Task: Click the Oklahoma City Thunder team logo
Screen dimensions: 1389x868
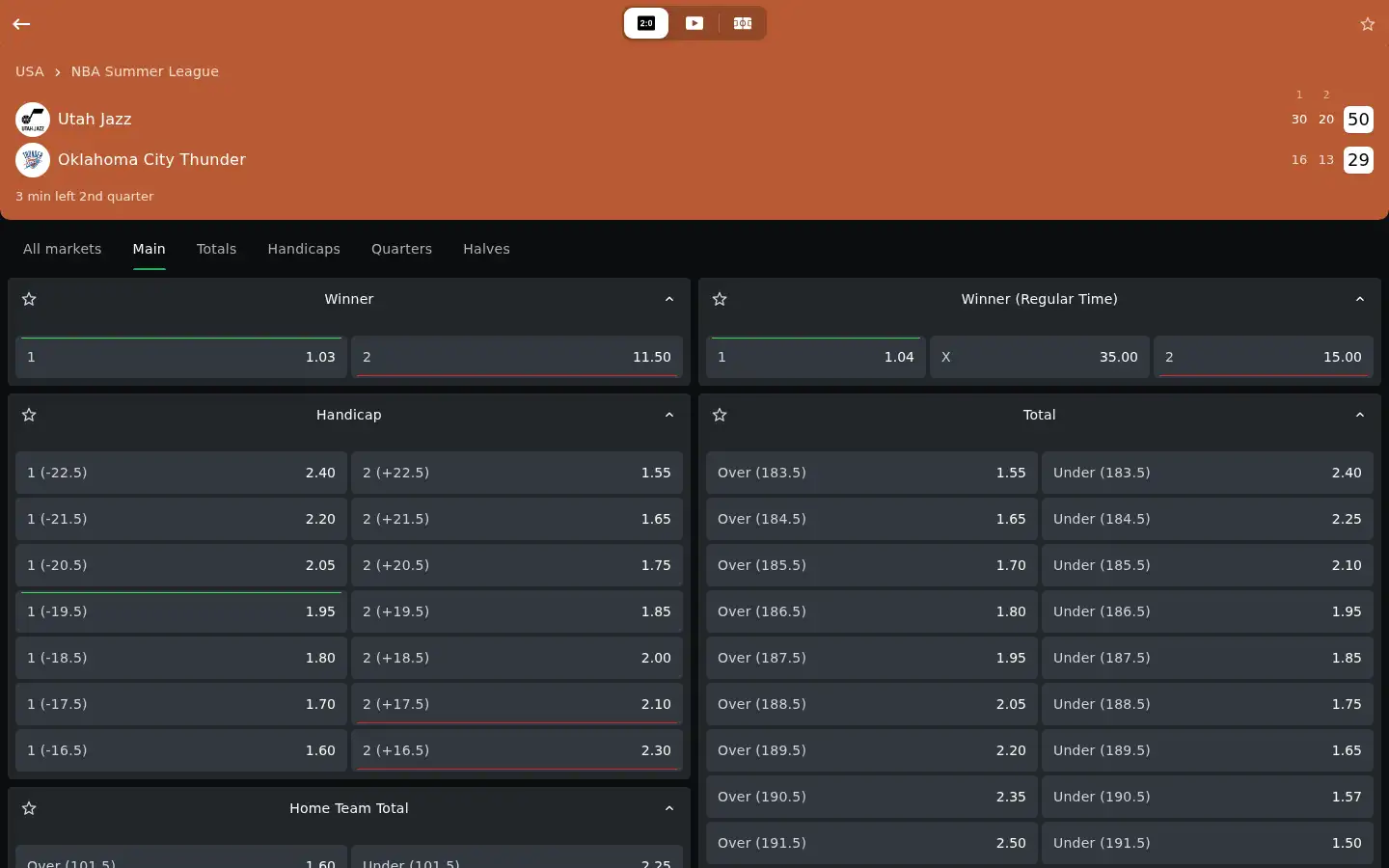Action: tap(33, 160)
